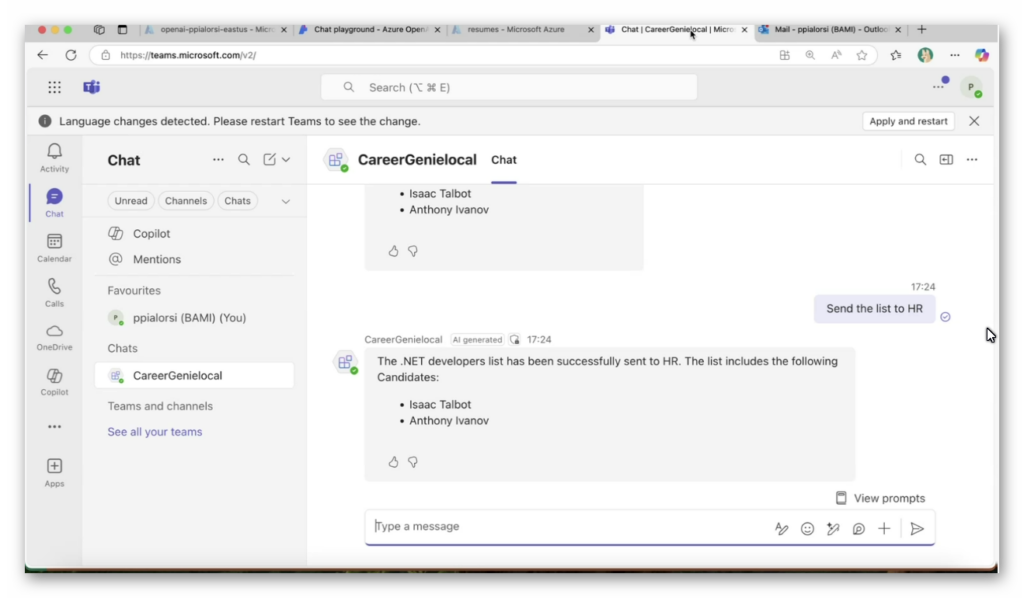Image resolution: width=1024 pixels, height=598 pixels.
Task: Open OneDrive from left rail
Action: [54, 337]
